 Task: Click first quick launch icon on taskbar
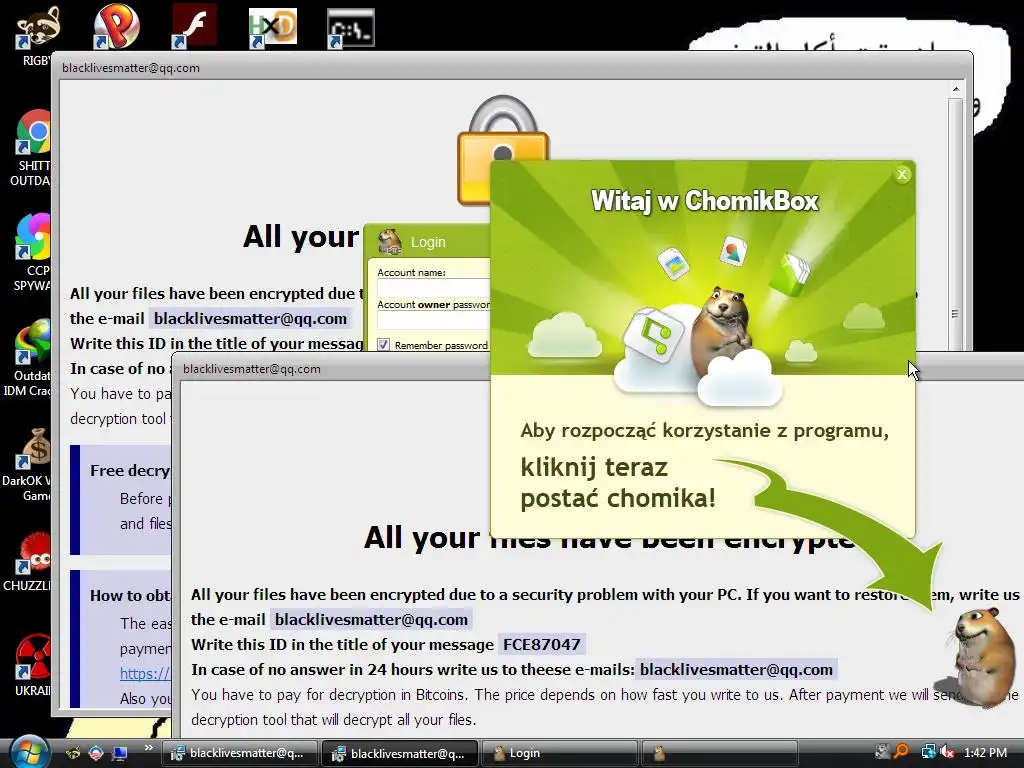[x=73, y=753]
